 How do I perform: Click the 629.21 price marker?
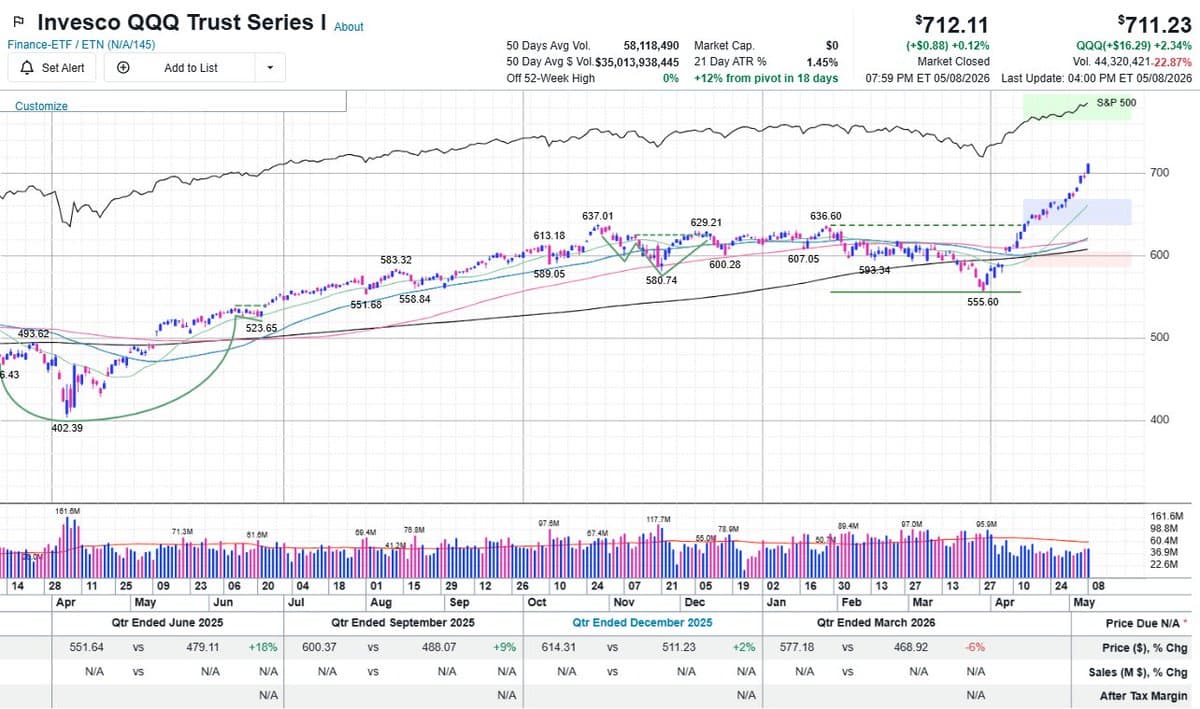706,222
